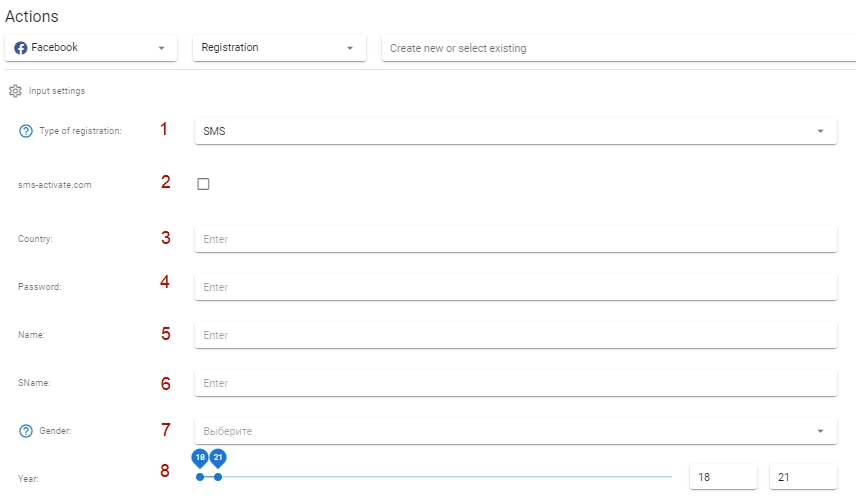This screenshot has height=496, width=856.
Task: Click help icon beside Type of registration
Action: coord(26,131)
